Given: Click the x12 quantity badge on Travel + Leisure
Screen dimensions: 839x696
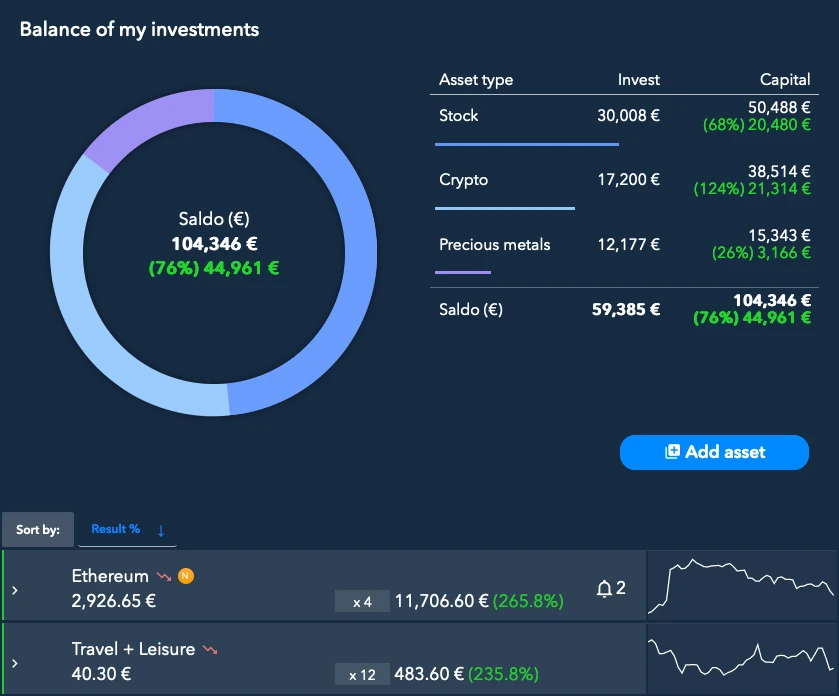Looking at the screenshot, I should (x=361, y=673).
